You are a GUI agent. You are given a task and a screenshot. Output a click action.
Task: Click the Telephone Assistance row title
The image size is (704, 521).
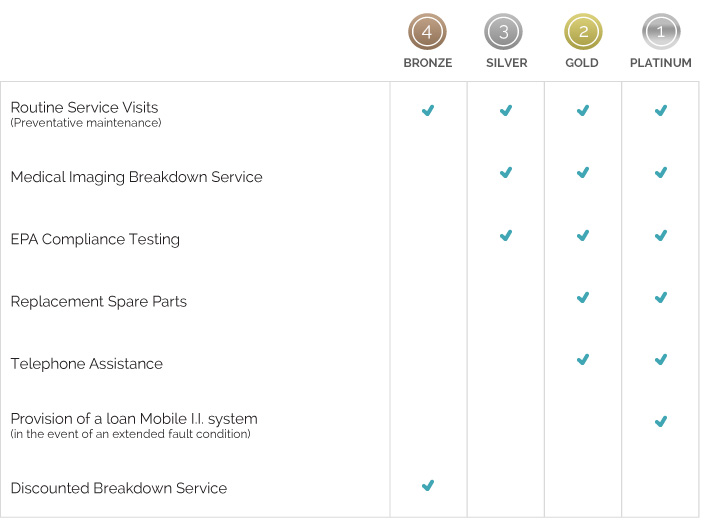87,363
